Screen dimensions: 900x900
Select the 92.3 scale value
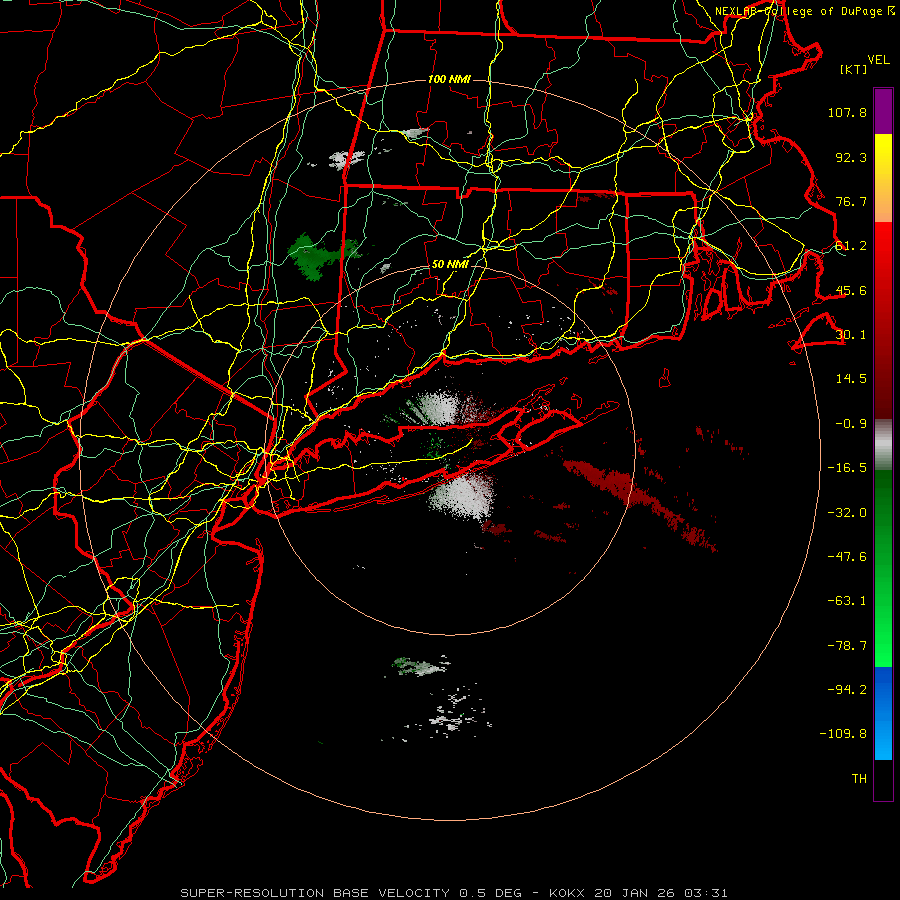851,157
